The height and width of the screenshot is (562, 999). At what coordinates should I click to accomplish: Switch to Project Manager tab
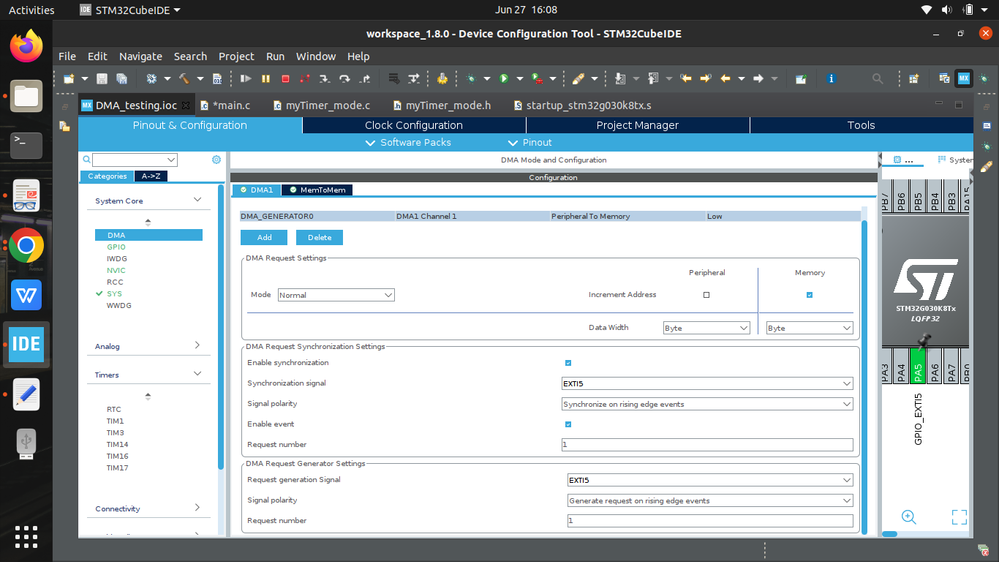(x=638, y=126)
